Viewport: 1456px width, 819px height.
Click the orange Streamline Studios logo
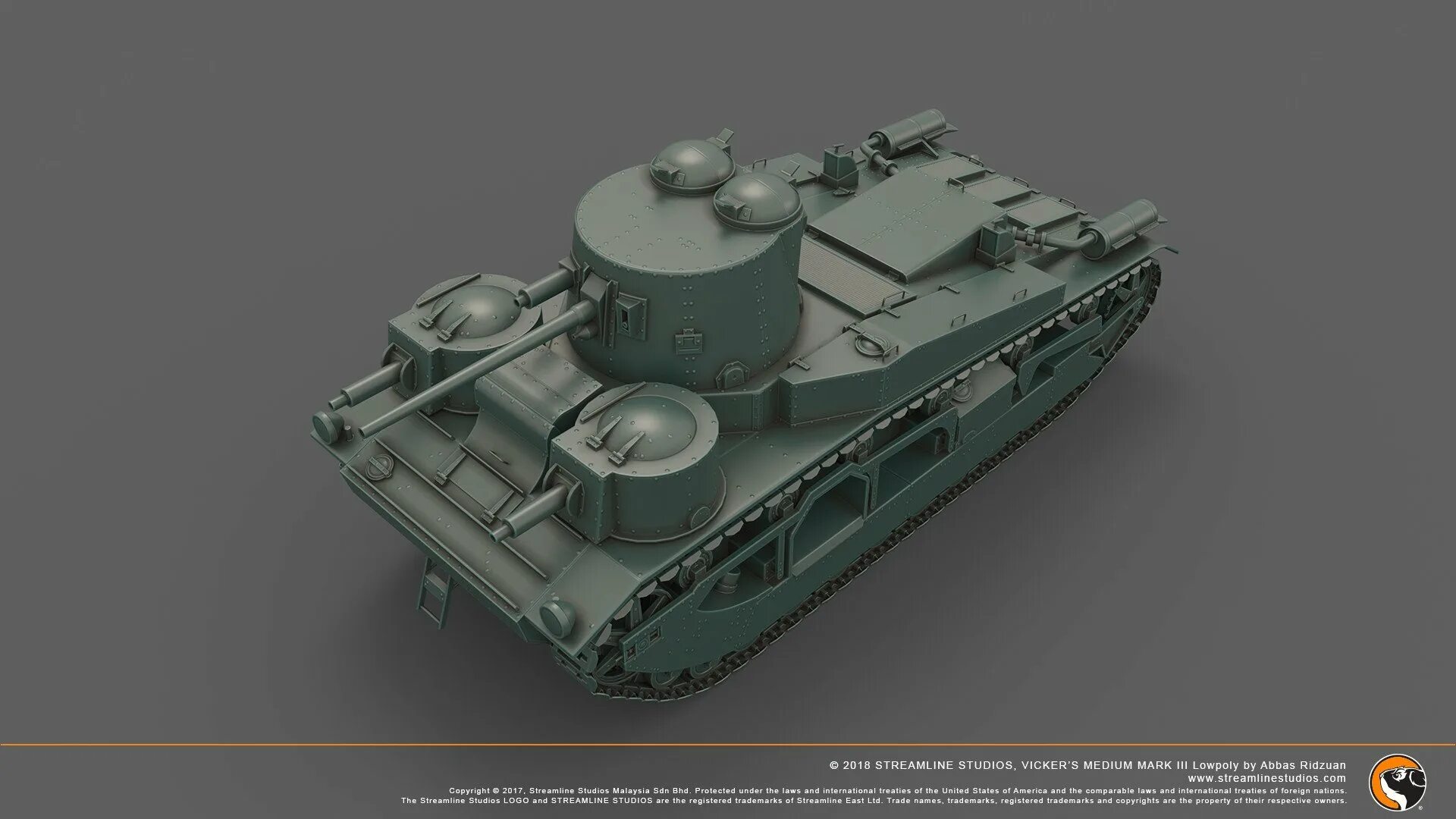click(x=1397, y=782)
